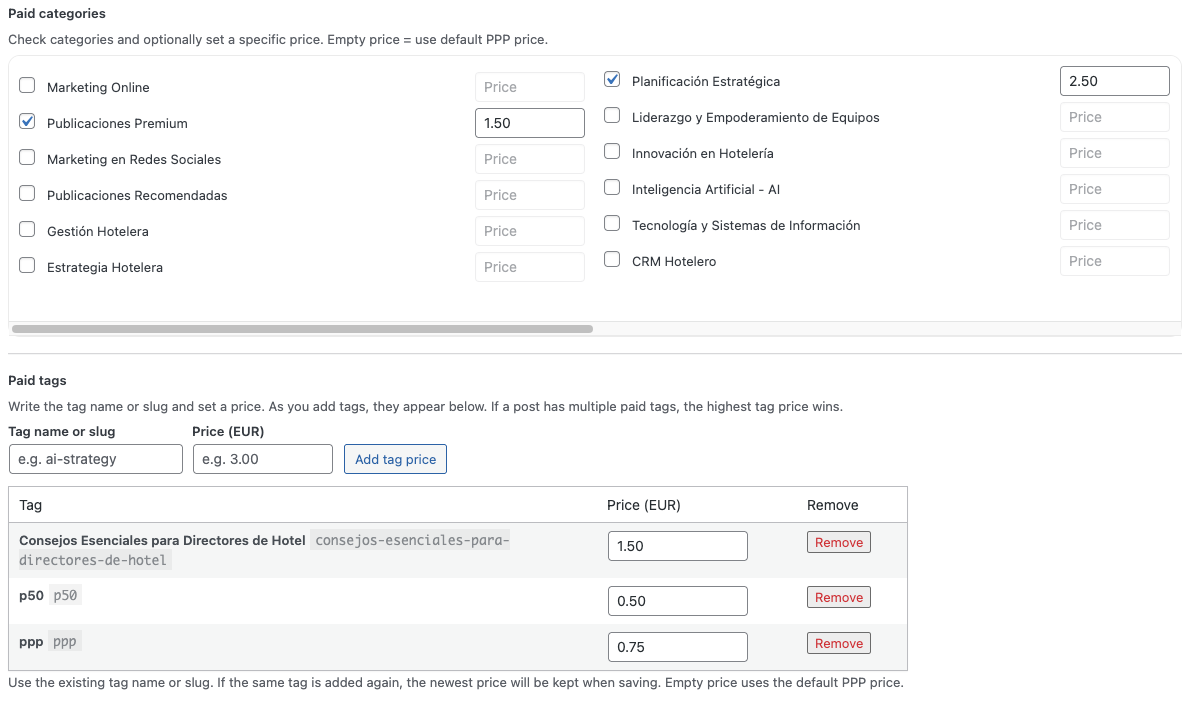Edit the 0.75 price for ppp tag
This screenshot has height=703, width=1187.
point(677,647)
